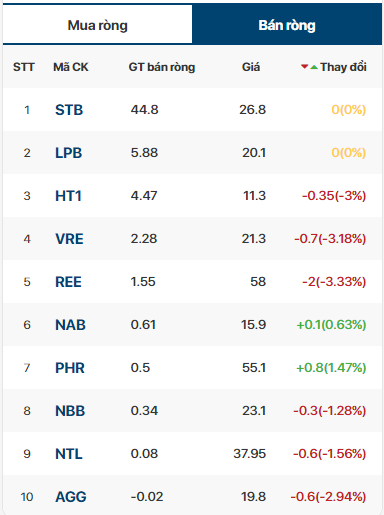
Task: Click the Giá column header
Action: tap(251, 67)
